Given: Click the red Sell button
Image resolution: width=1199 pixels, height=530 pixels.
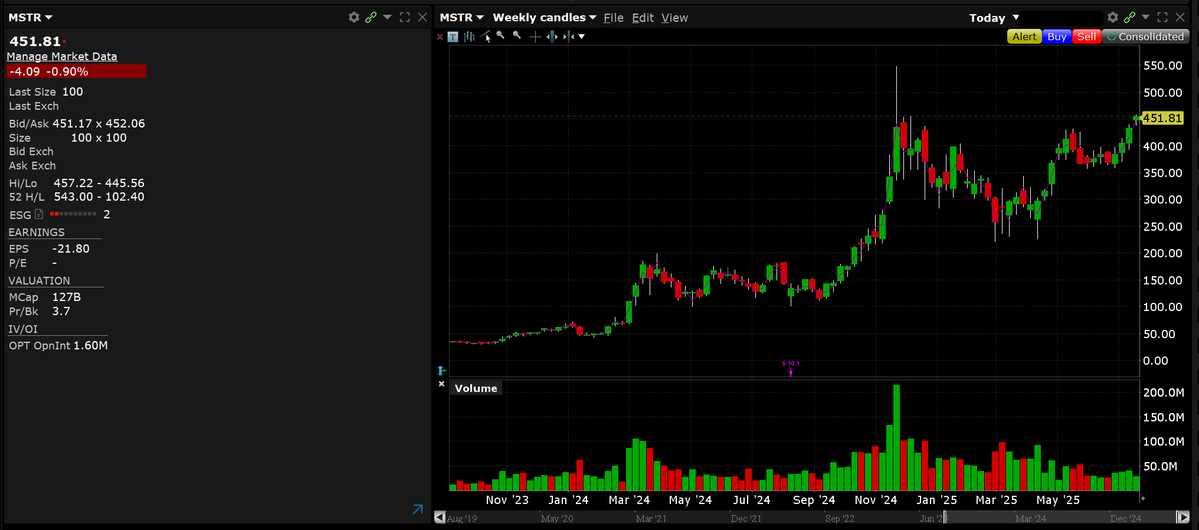Looking at the screenshot, I should [x=1086, y=36].
